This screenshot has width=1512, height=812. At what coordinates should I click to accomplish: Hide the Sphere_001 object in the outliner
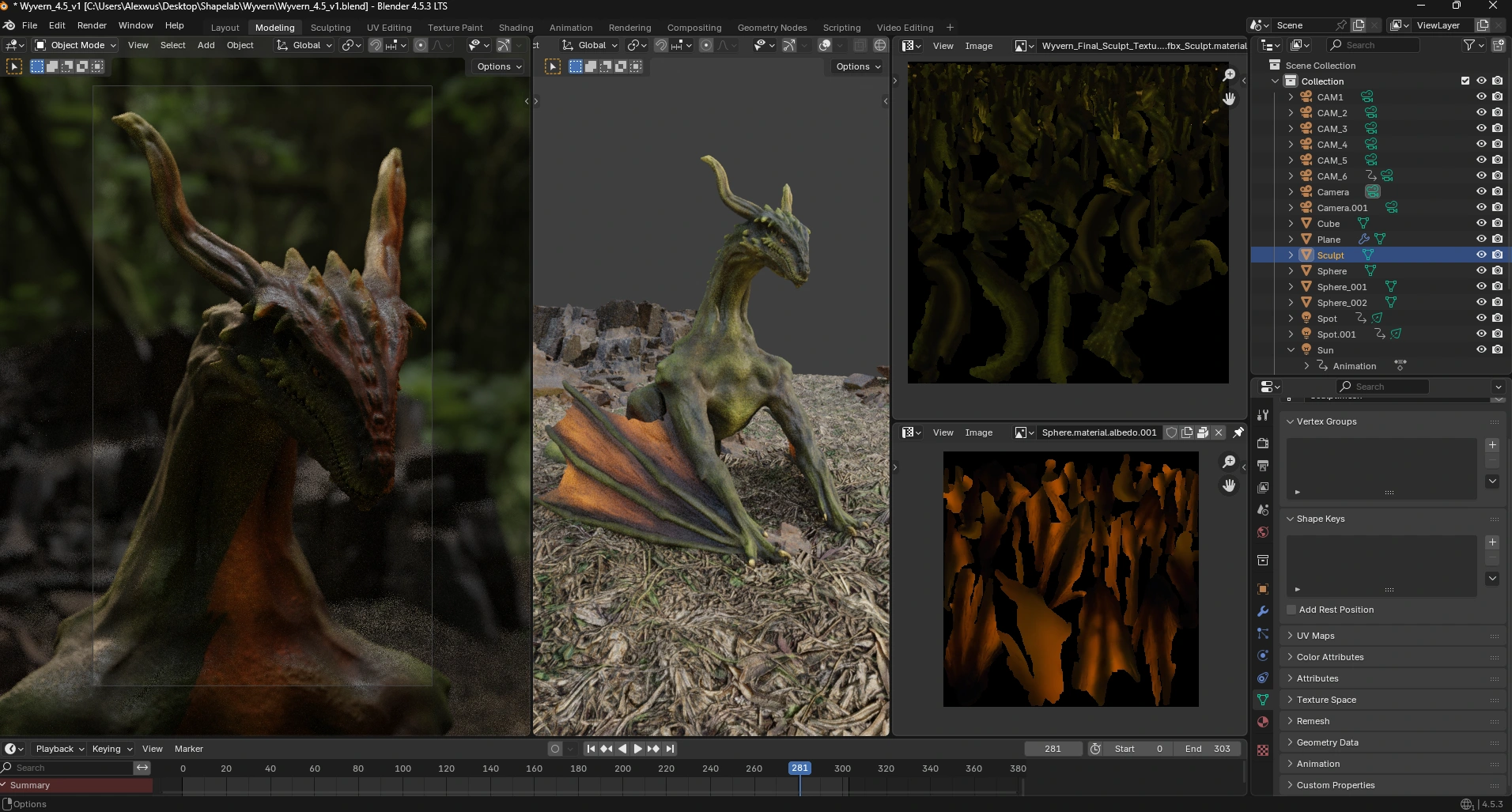pyautogui.click(x=1481, y=286)
